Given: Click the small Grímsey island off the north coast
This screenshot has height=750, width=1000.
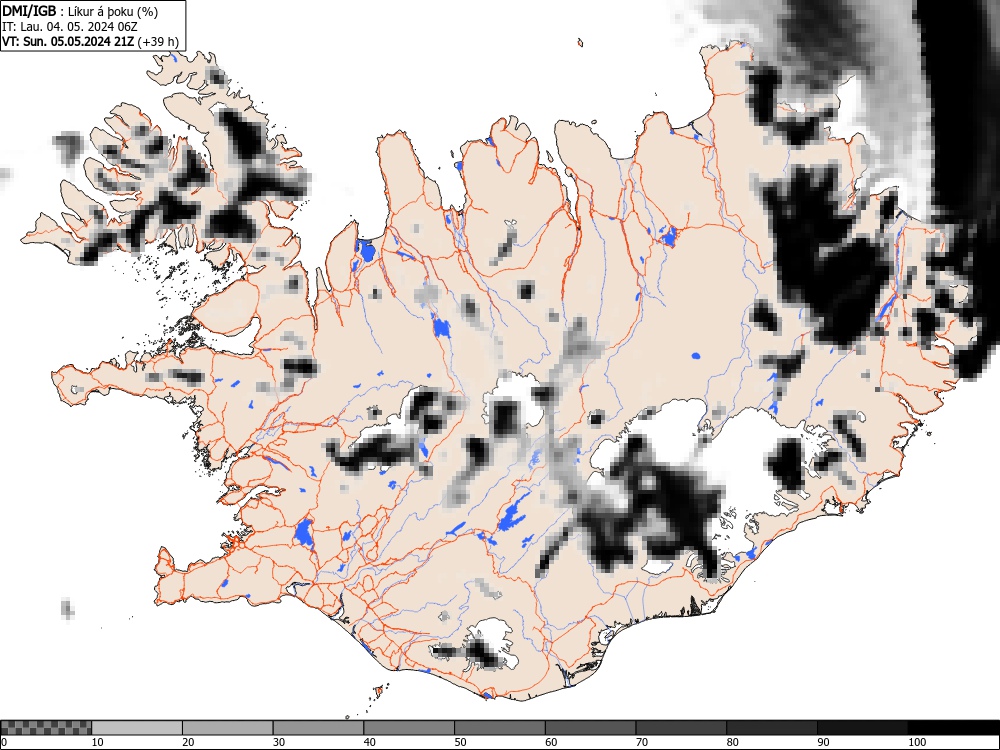Looking at the screenshot, I should pyautogui.click(x=580, y=43).
